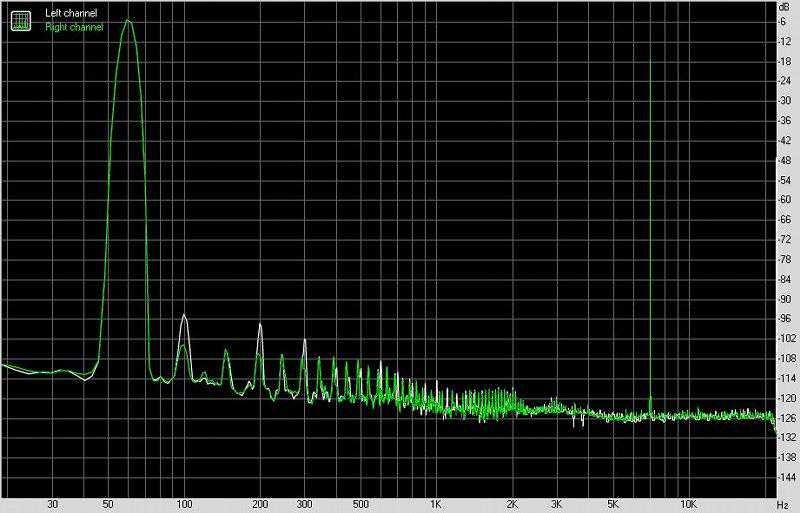Click the 50 frequency axis label

tap(108, 504)
